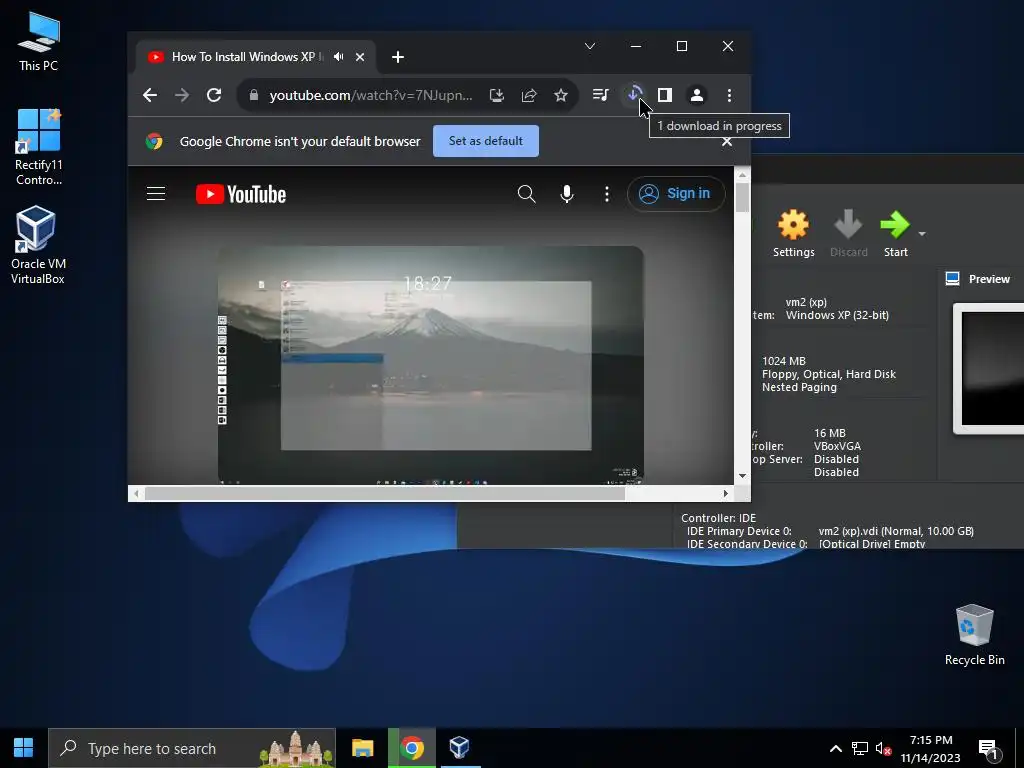Click the Optical Drive Empty entry
The image size is (1024, 768).
pyautogui.click(x=872, y=544)
